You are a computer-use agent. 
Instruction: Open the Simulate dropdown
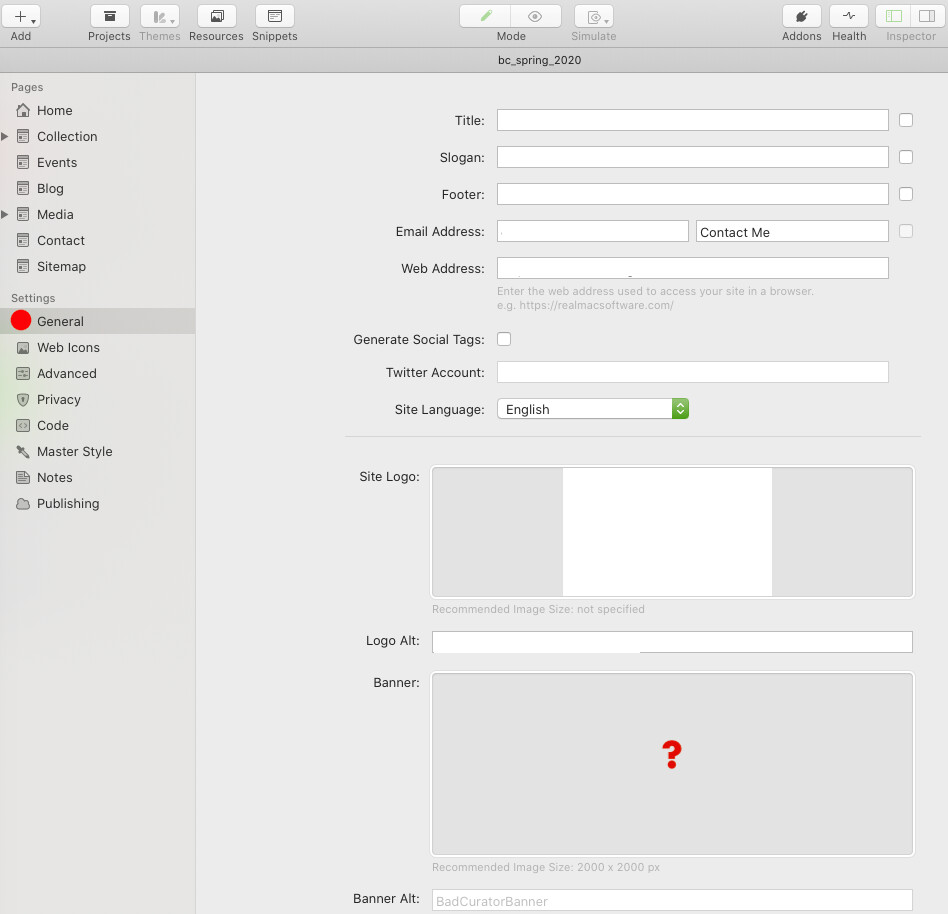click(x=594, y=16)
